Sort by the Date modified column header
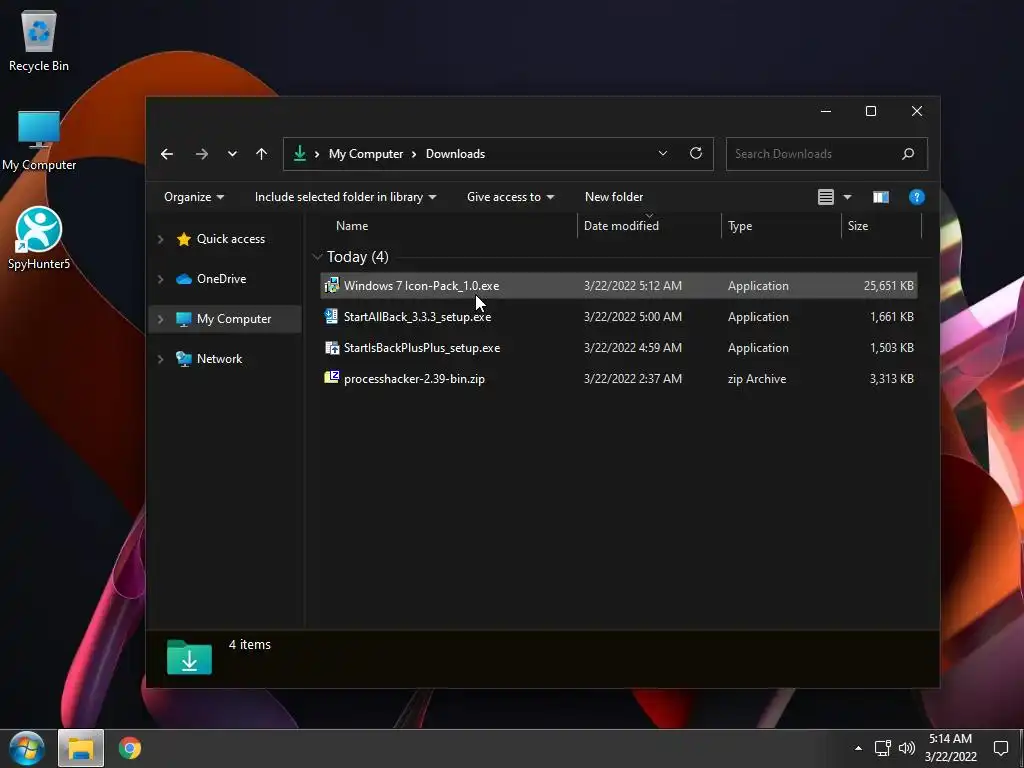The image size is (1024, 768). tap(649, 226)
